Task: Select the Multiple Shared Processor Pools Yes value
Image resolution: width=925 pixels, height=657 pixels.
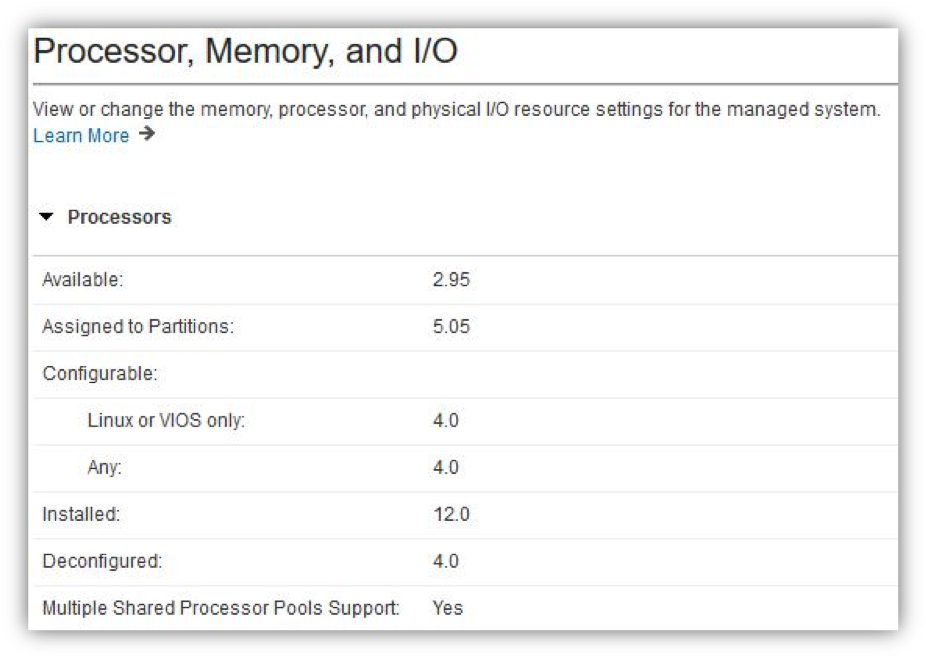Action: pyautogui.click(x=448, y=608)
